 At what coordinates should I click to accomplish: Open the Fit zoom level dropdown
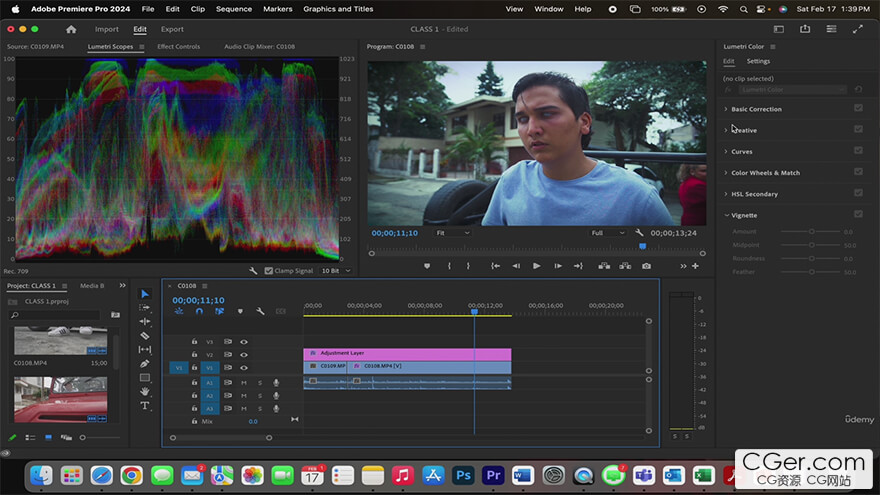tap(452, 233)
